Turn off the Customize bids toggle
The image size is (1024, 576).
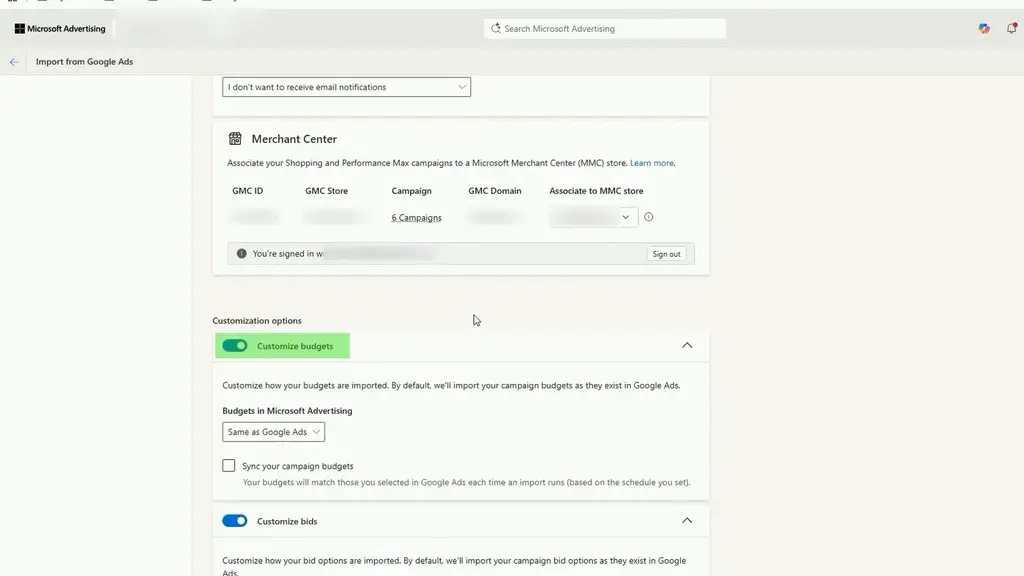click(x=234, y=520)
